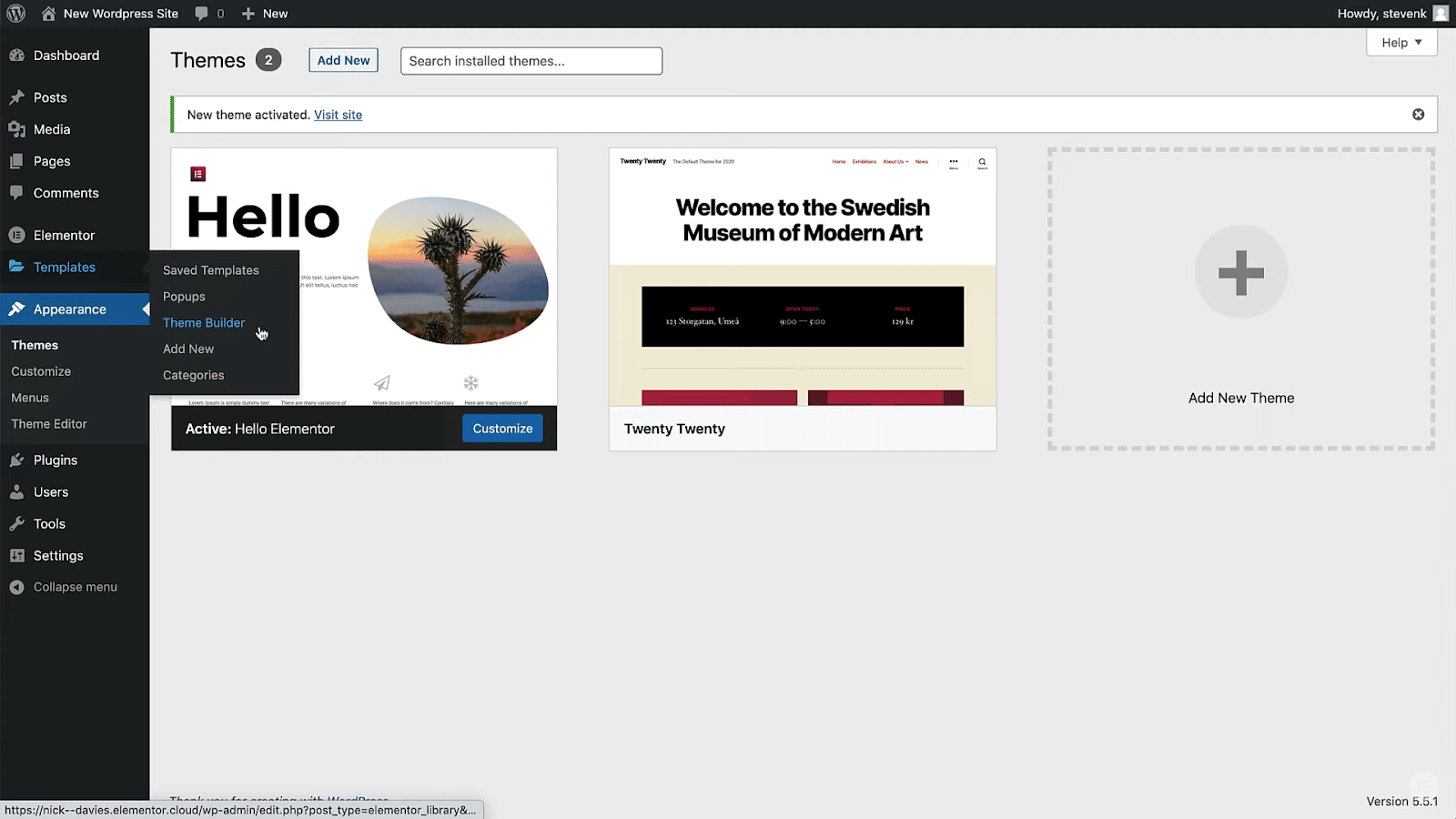The height and width of the screenshot is (819, 1456).
Task: Click the Collapse menu label
Action: [76, 587]
